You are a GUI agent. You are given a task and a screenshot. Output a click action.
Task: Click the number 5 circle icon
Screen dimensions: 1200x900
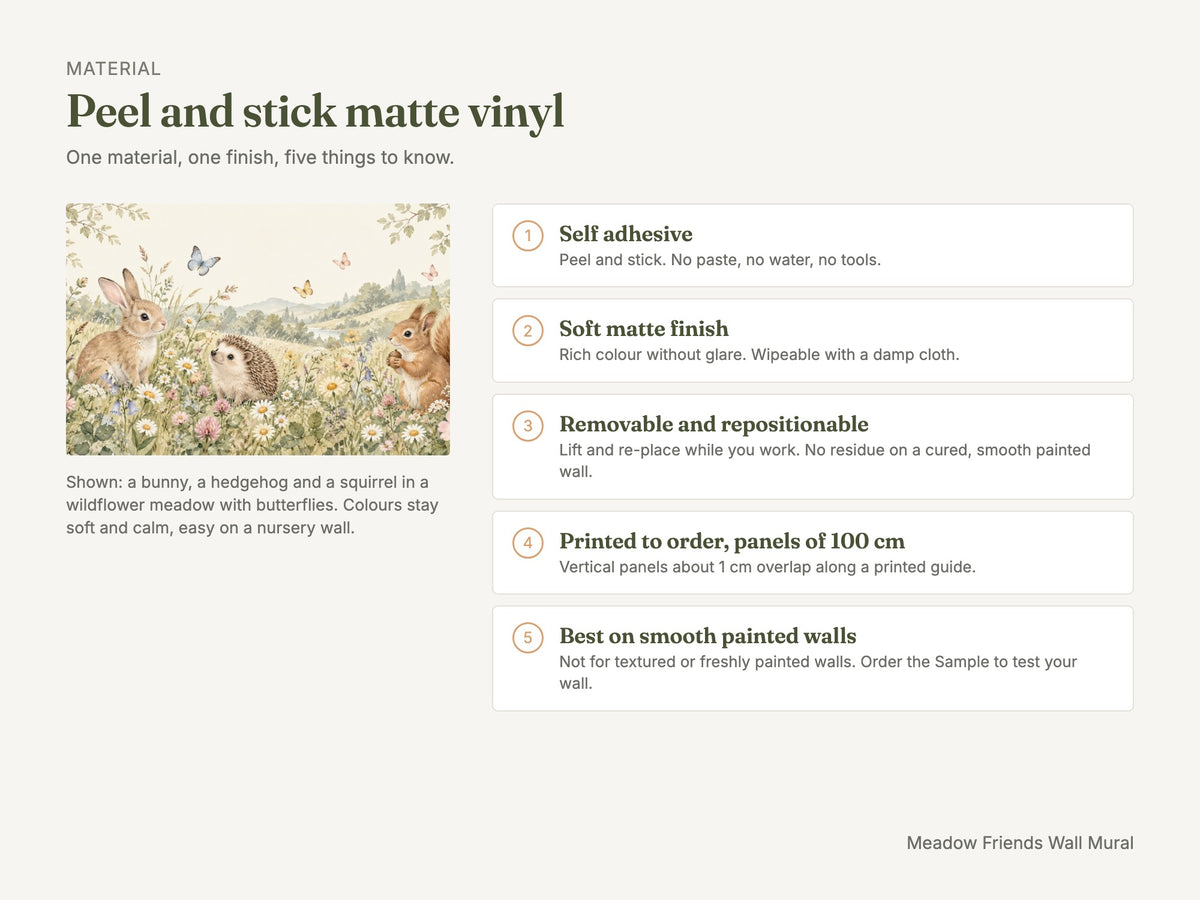point(528,638)
